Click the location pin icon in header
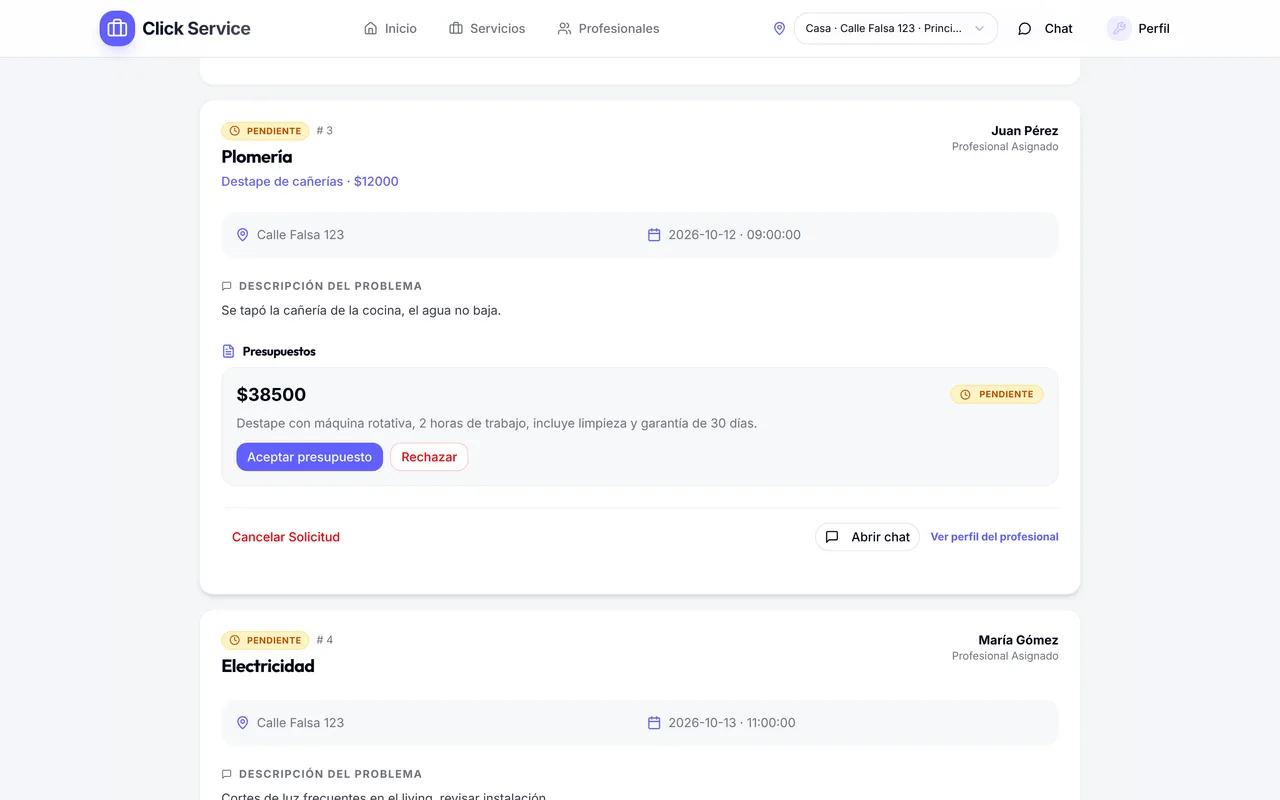Screen dimensions: 1280x800 (x=780, y=29)
